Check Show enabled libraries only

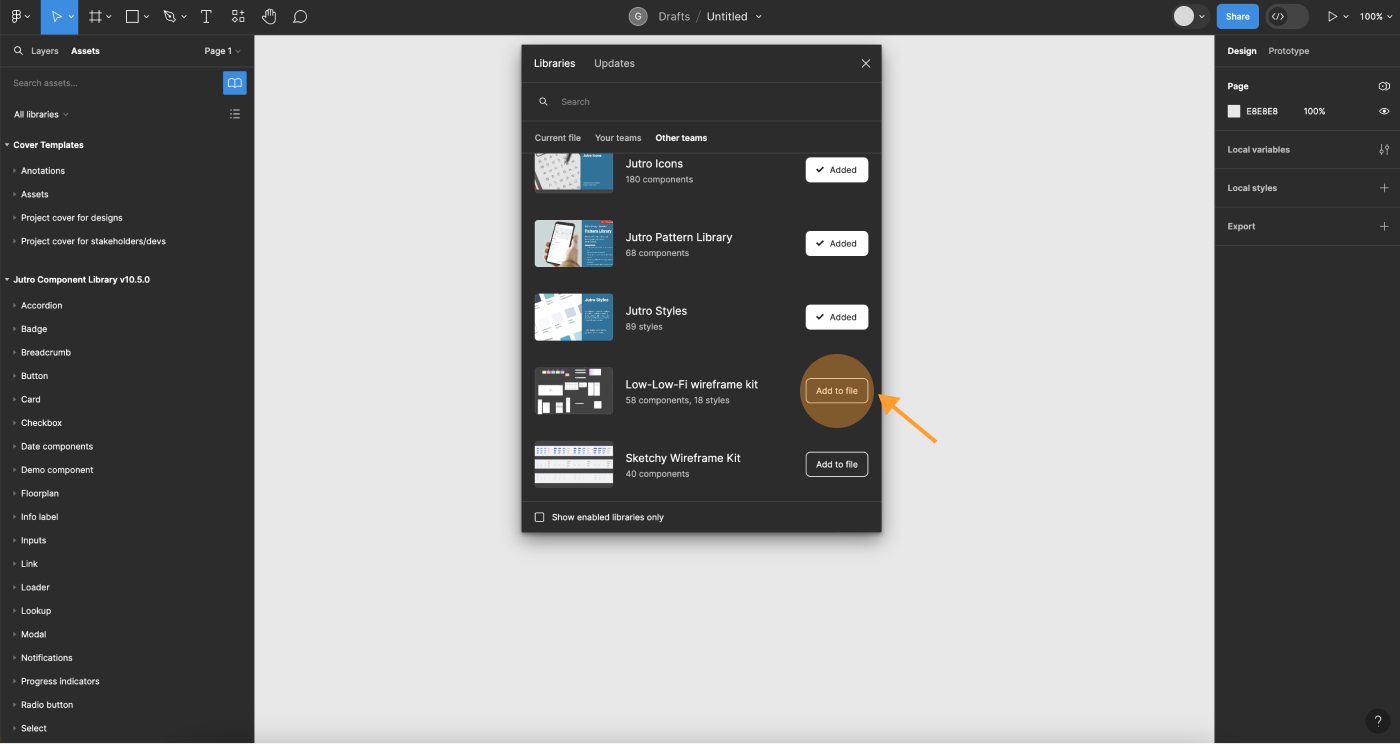[540, 517]
